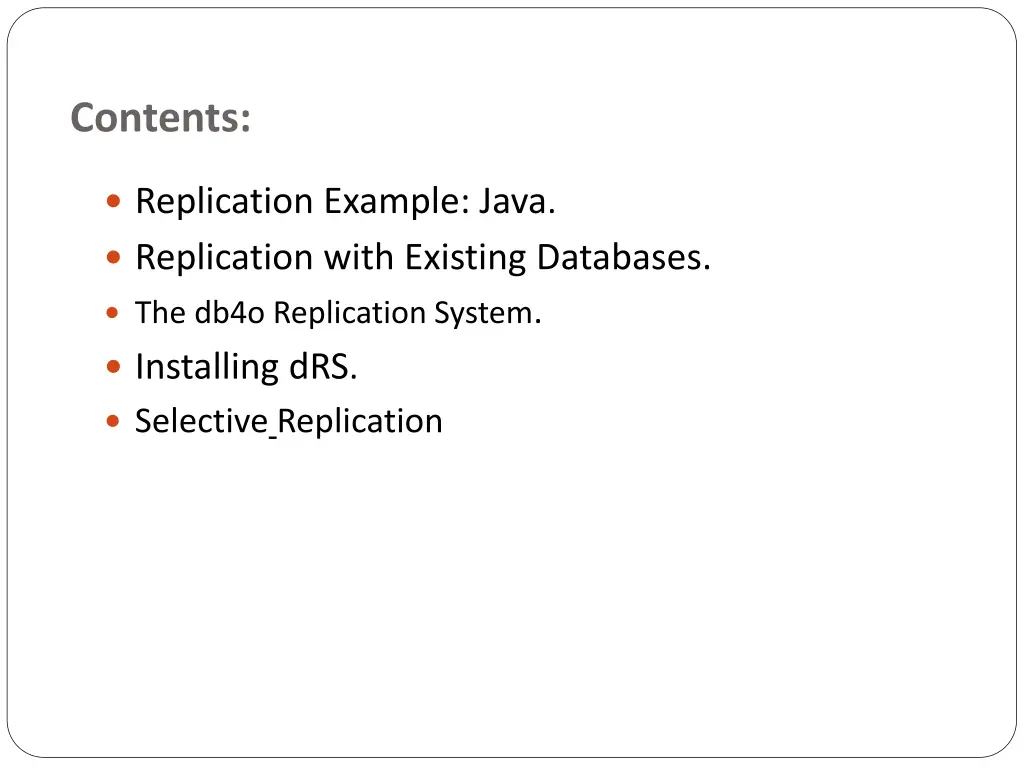This screenshot has width=1024, height=768.
Task: Click the word "Replication" in the last bullet
Action: pyautogui.click(x=360, y=423)
